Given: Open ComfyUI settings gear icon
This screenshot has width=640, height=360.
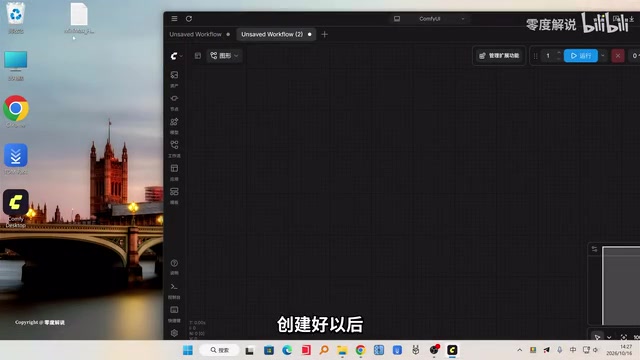Looking at the screenshot, I should pyautogui.click(x=174, y=333).
